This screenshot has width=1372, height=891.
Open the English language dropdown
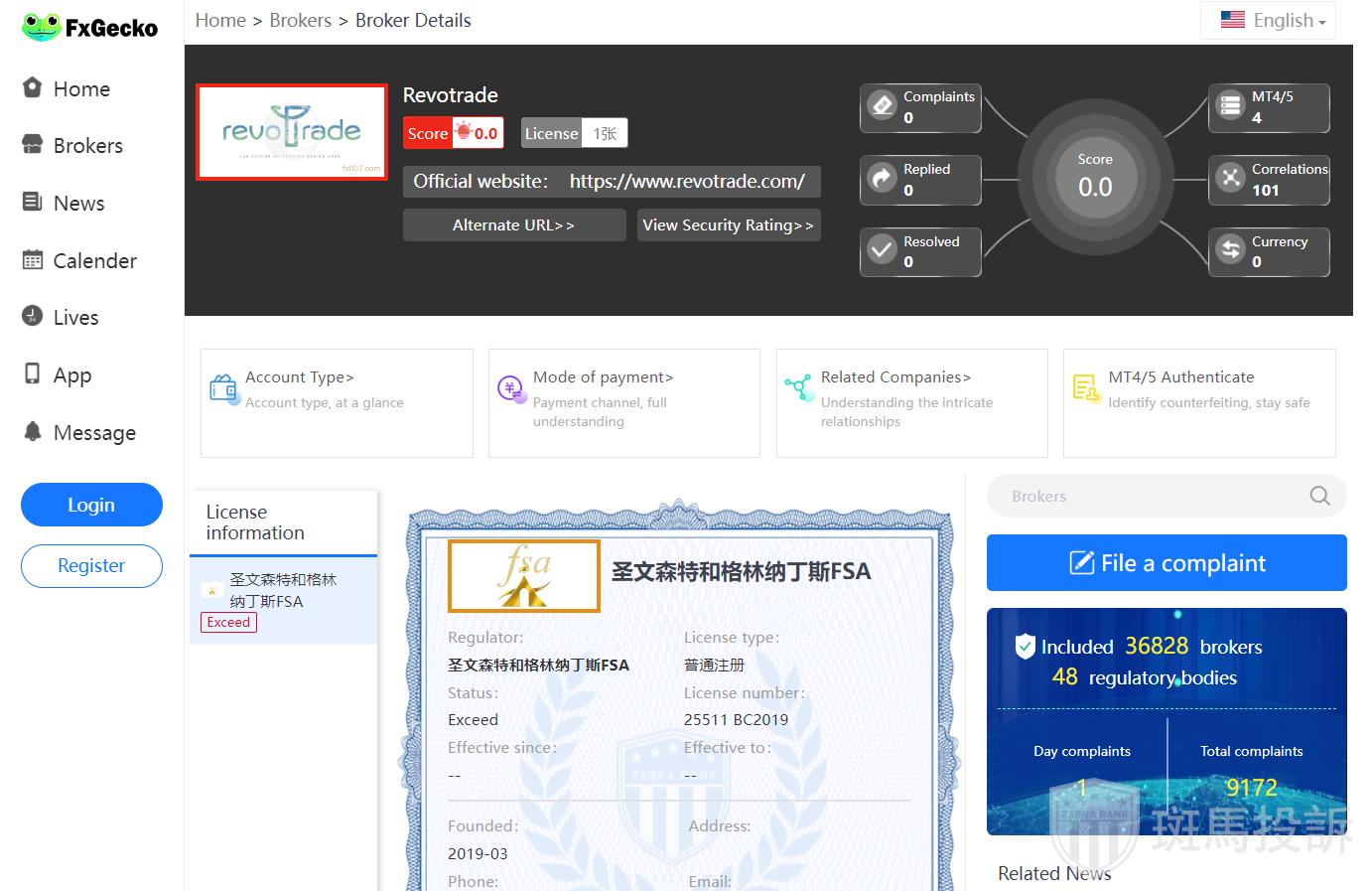coord(1273,21)
